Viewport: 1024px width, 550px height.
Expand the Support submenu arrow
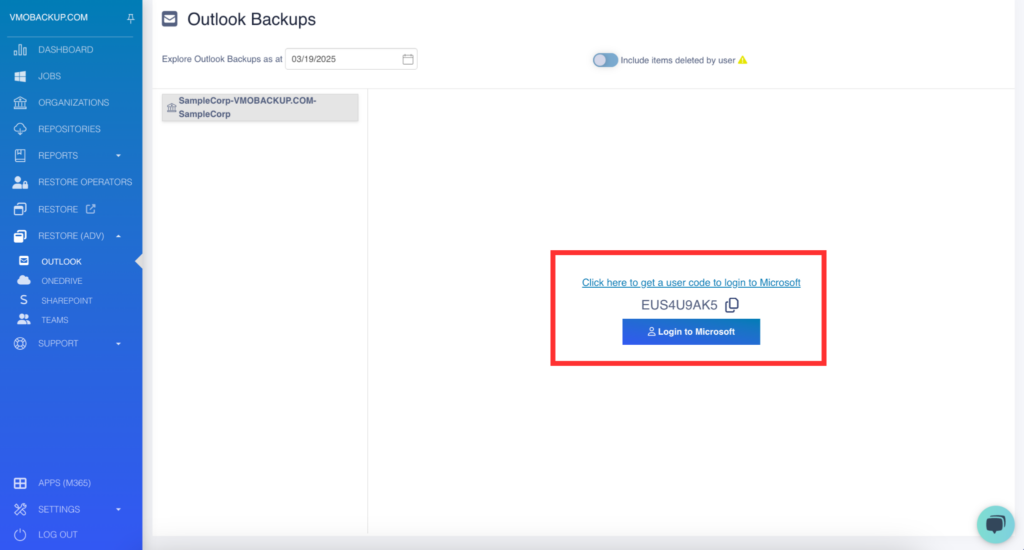[118, 344]
